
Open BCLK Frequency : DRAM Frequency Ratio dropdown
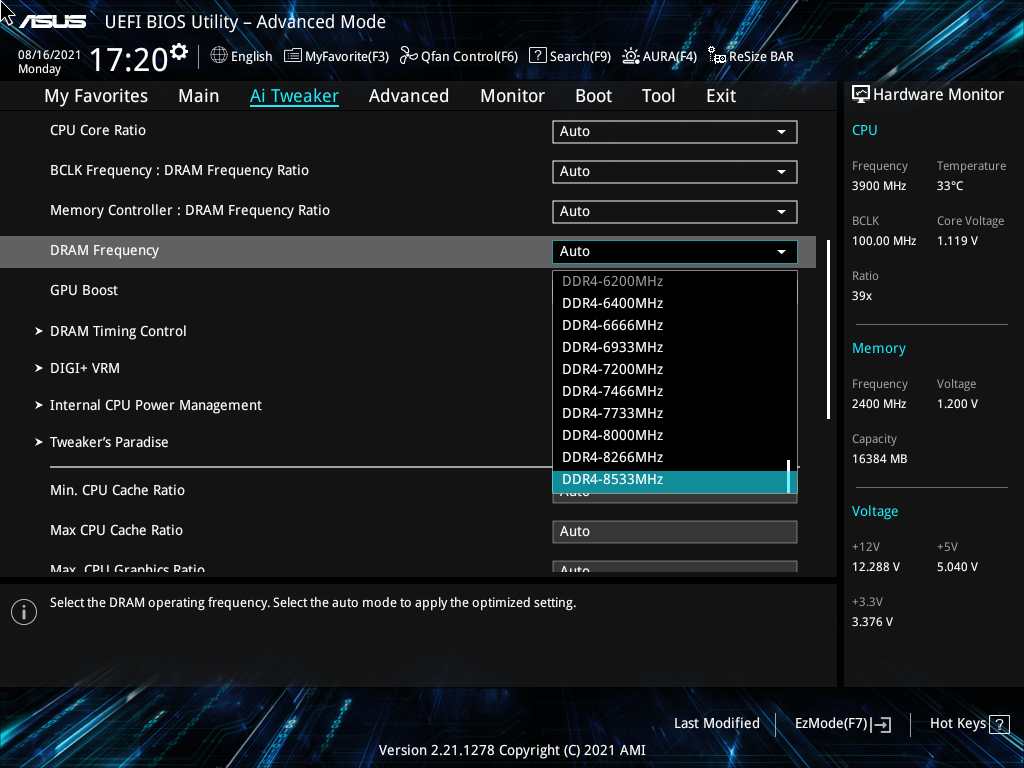(675, 171)
